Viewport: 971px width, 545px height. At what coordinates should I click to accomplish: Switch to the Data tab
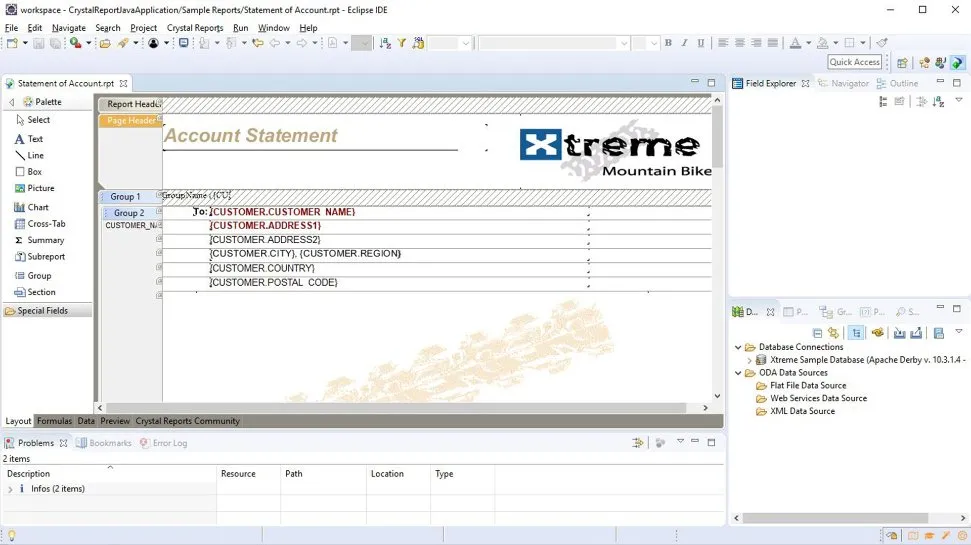tap(86, 421)
